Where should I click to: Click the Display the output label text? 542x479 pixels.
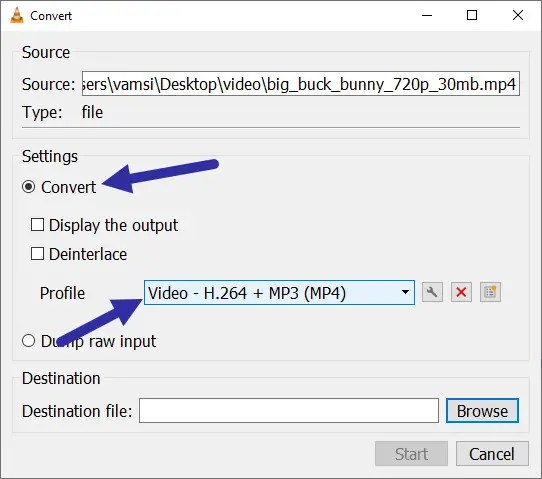113,225
